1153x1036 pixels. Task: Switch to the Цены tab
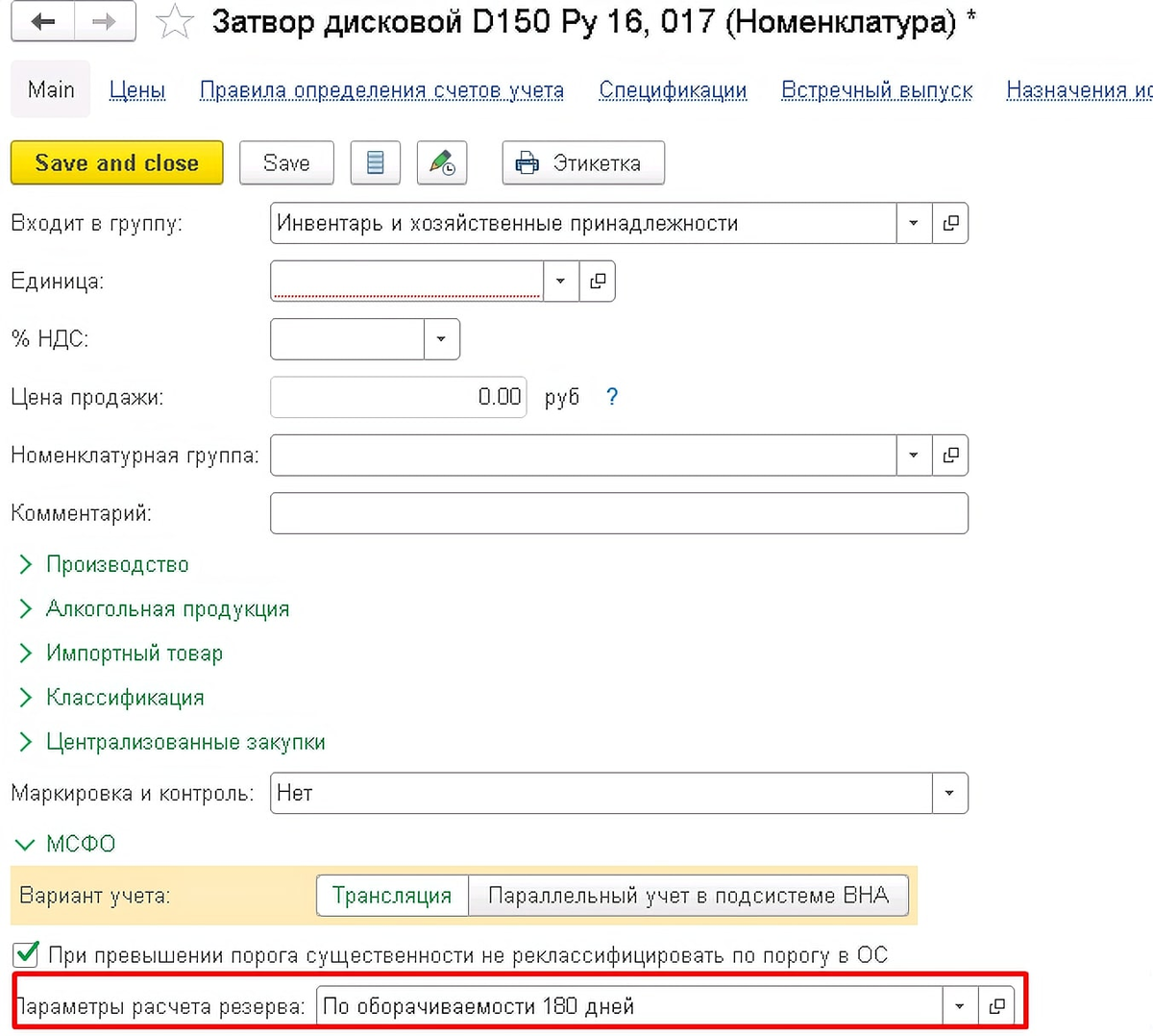(136, 89)
